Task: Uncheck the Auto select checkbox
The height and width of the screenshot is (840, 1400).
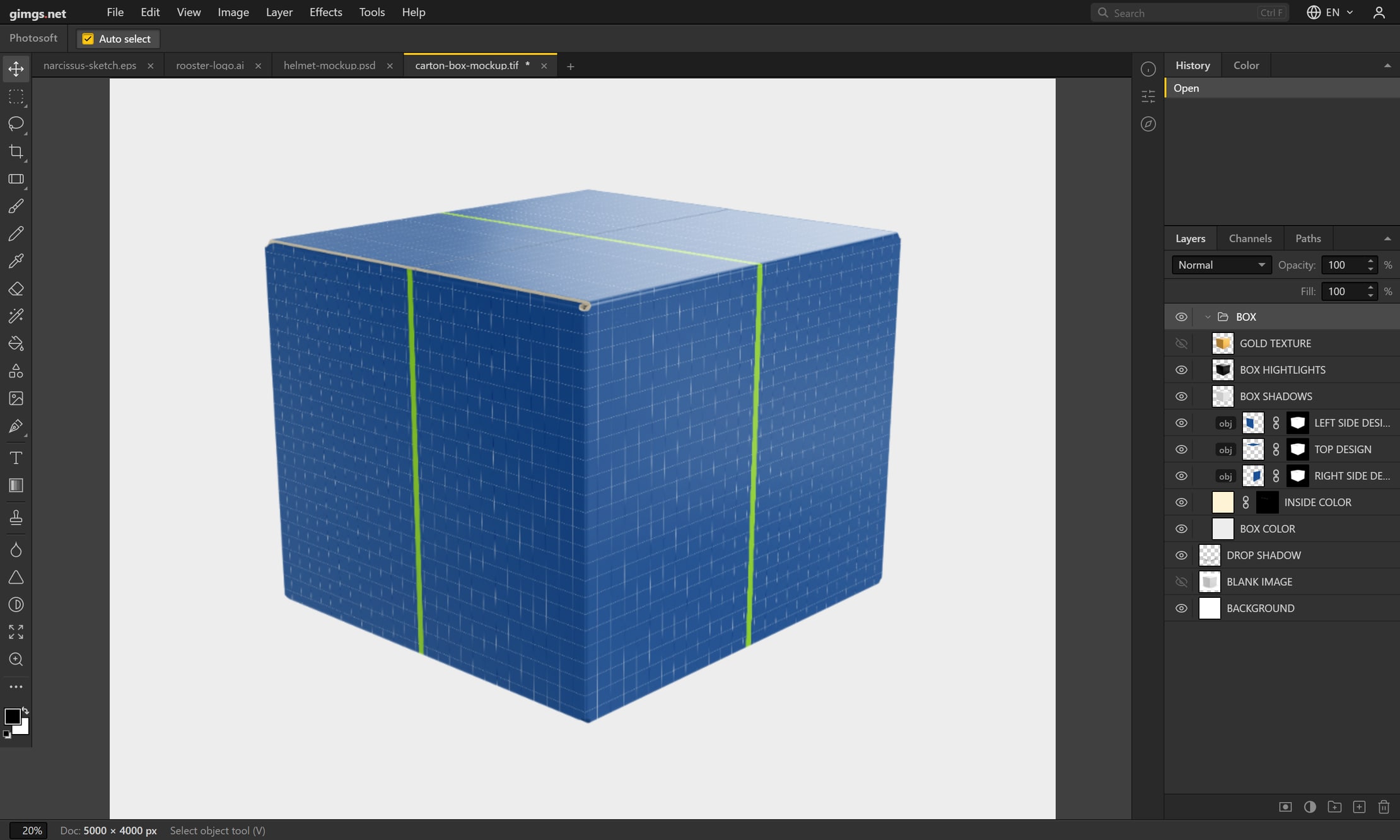Action: pos(88,39)
